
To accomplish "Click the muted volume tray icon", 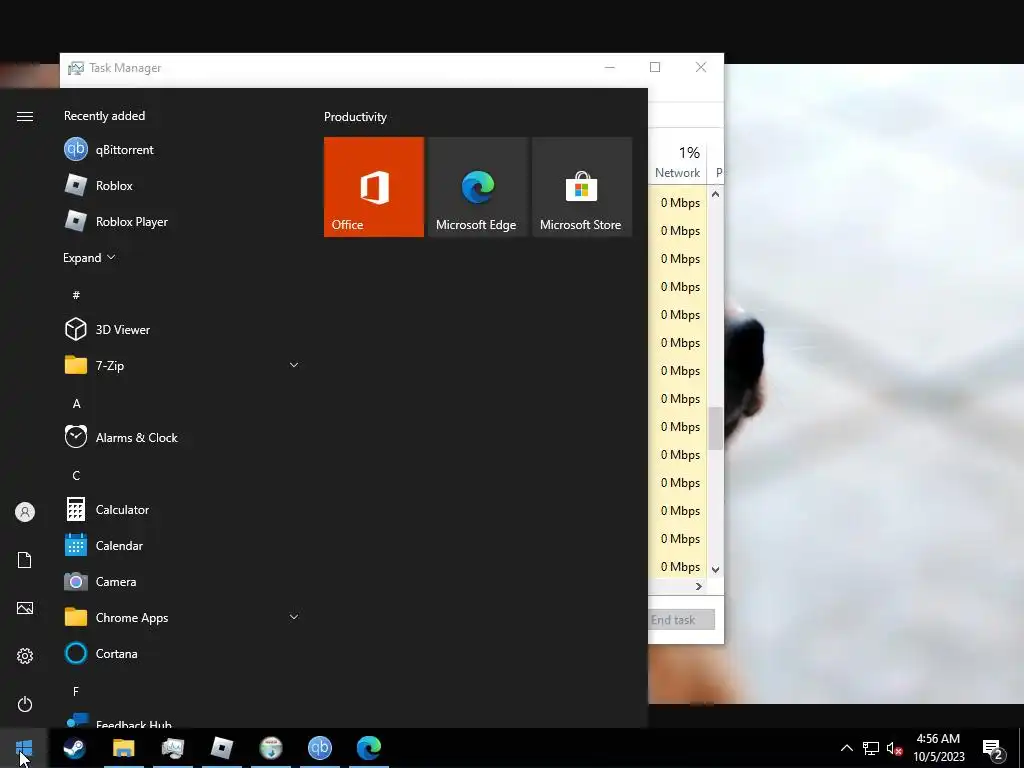I will (894, 748).
